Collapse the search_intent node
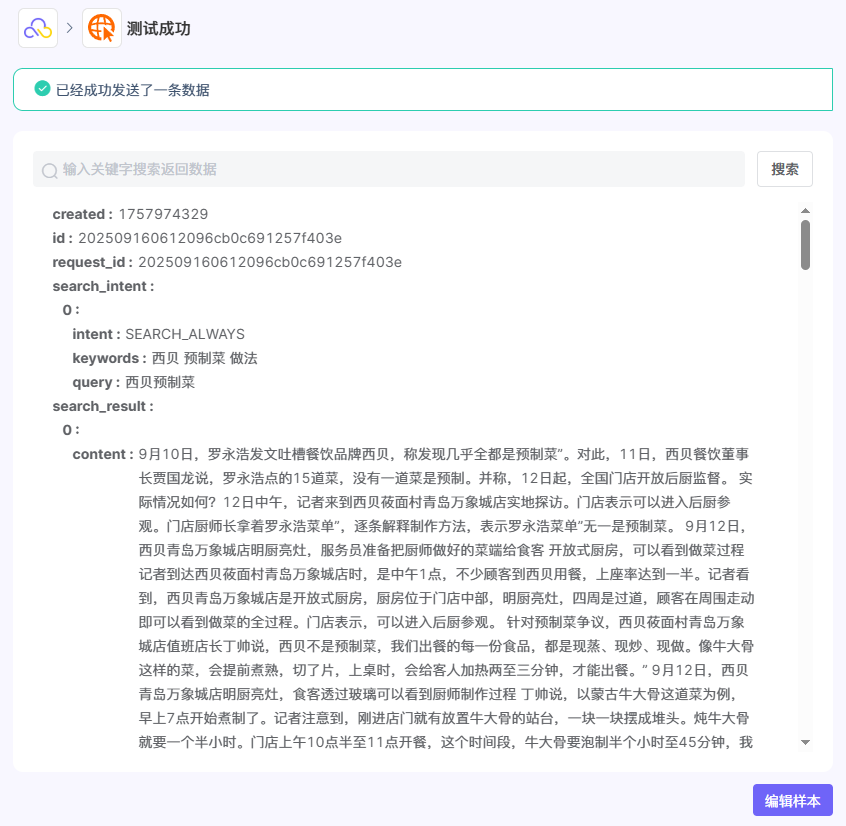 (103, 286)
